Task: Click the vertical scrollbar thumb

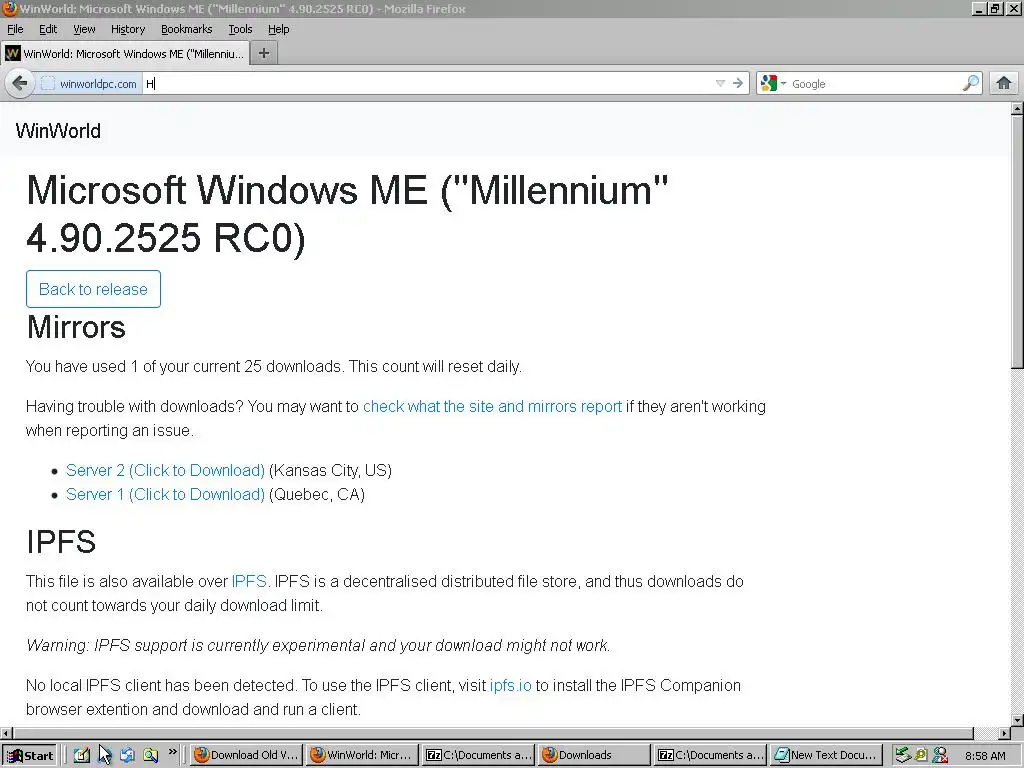Action: (x=1017, y=242)
